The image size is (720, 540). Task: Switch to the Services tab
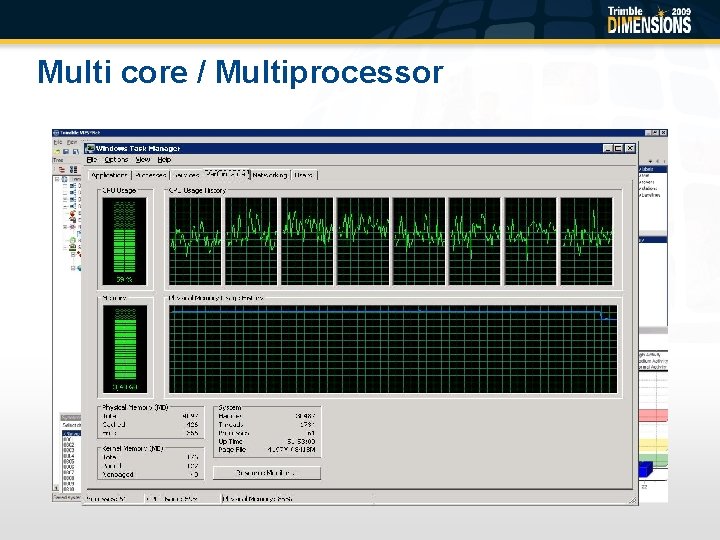coord(187,175)
